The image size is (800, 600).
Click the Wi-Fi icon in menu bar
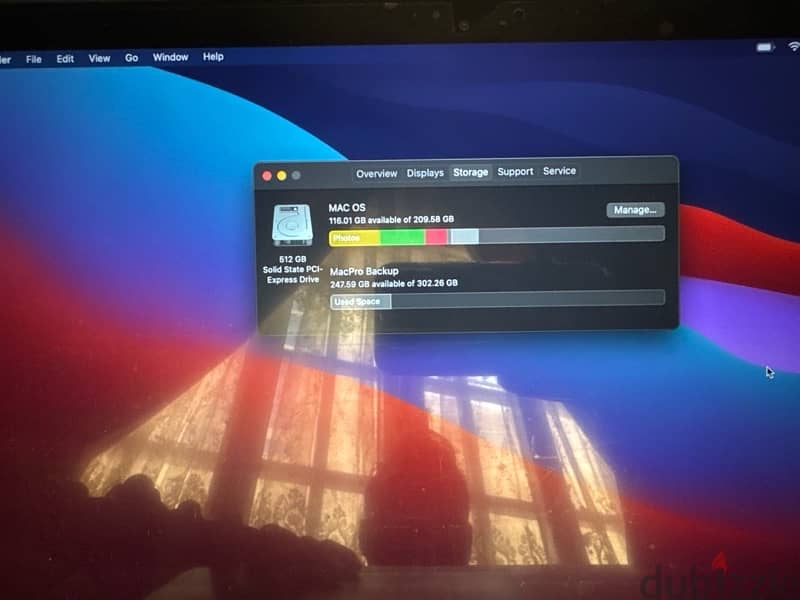tap(793, 47)
